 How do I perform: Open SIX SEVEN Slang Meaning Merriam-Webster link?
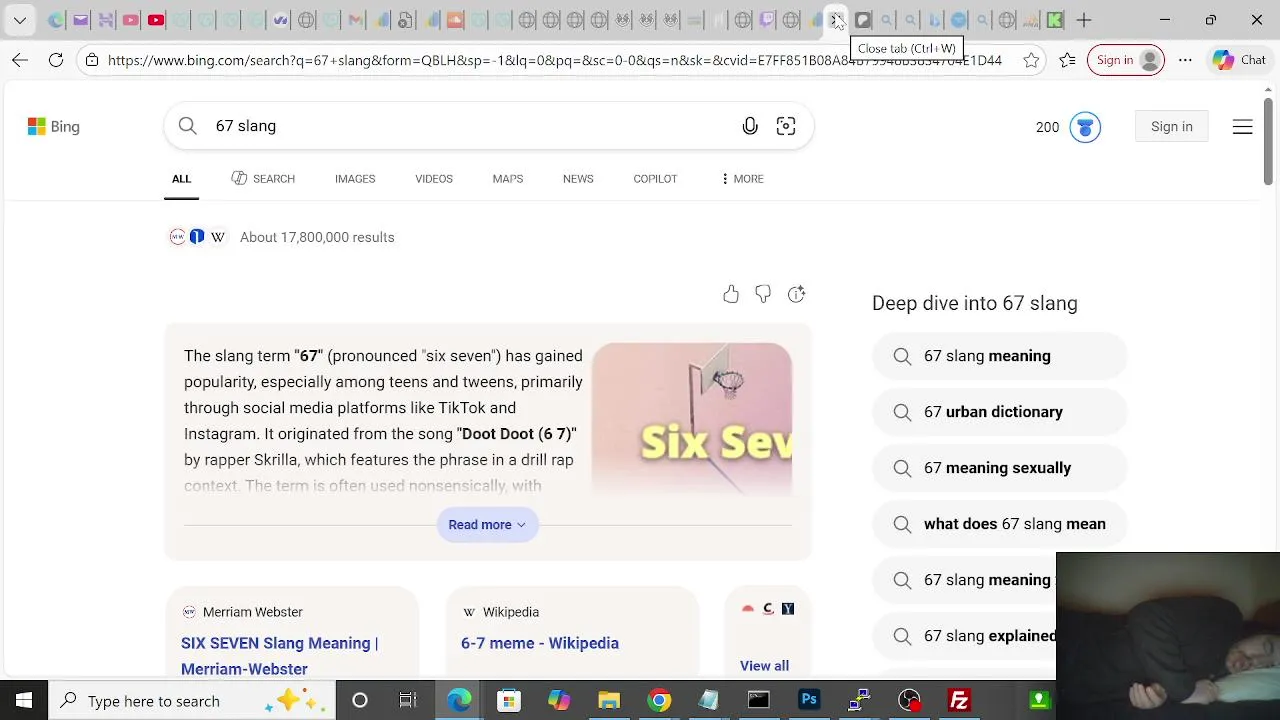279,656
